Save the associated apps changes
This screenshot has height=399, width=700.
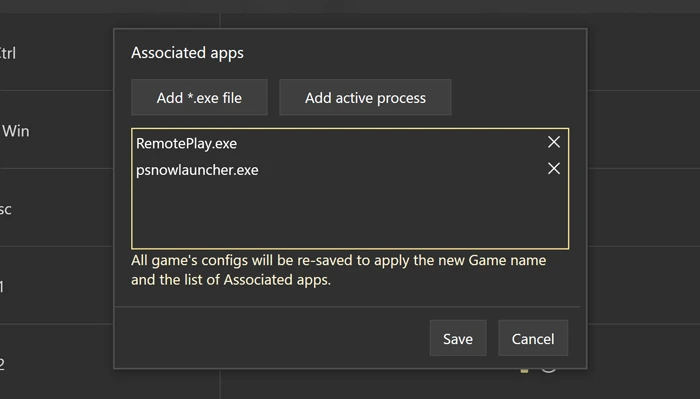pyautogui.click(x=458, y=338)
